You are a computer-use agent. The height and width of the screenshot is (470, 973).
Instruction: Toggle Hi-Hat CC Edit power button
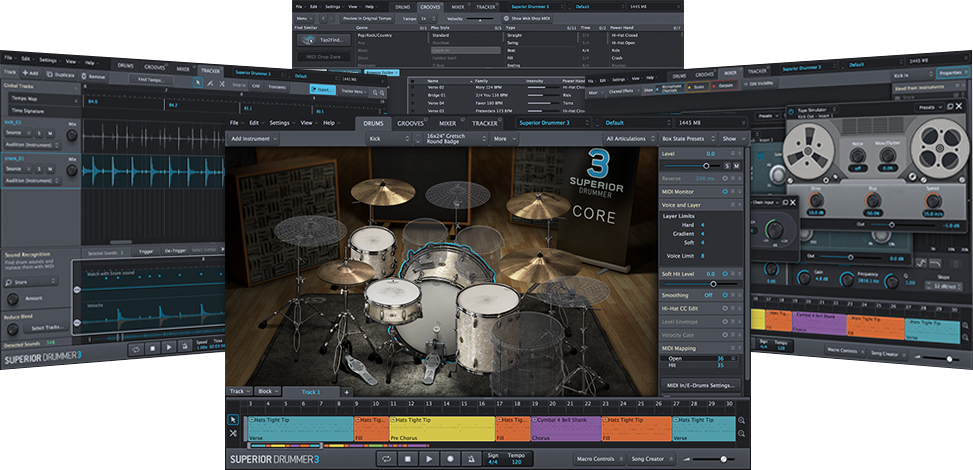pyautogui.click(x=725, y=308)
